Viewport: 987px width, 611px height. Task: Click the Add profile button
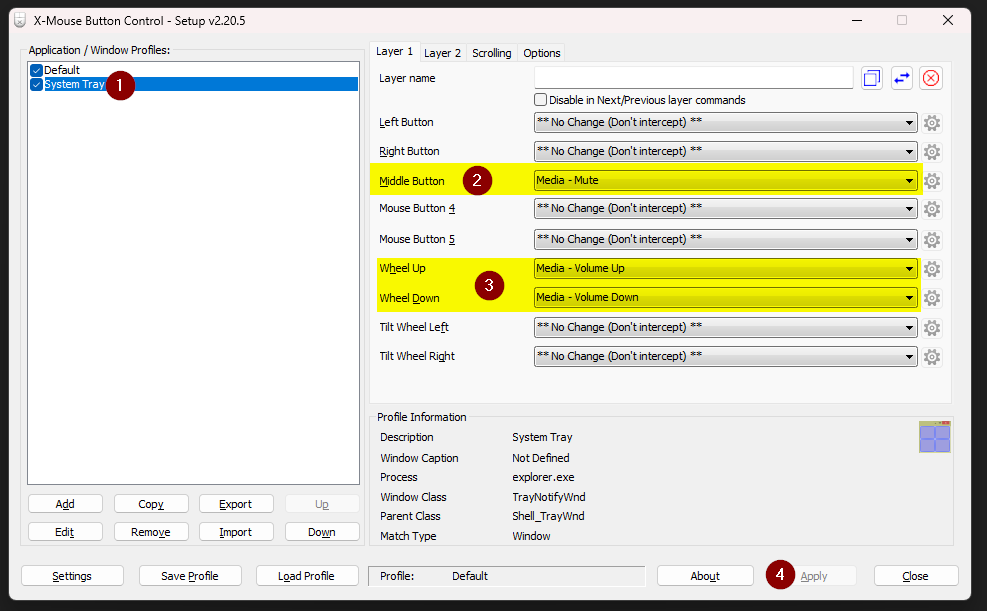click(x=65, y=504)
